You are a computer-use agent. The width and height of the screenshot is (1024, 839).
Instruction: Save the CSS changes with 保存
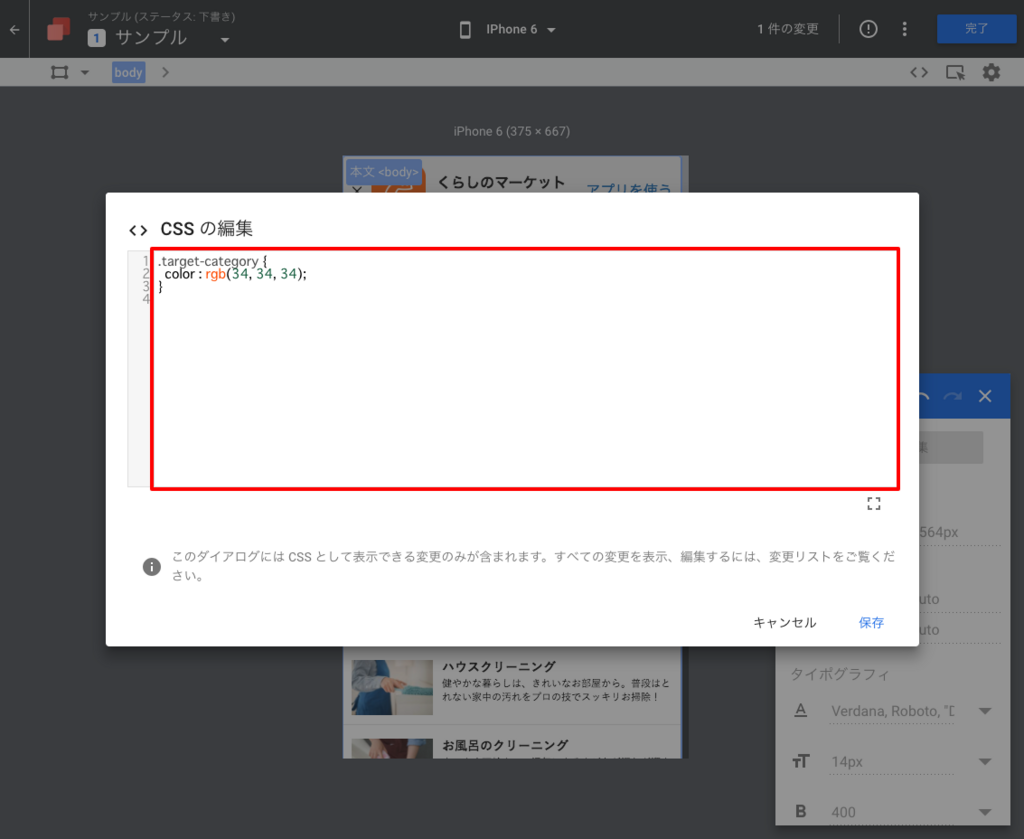pos(870,622)
